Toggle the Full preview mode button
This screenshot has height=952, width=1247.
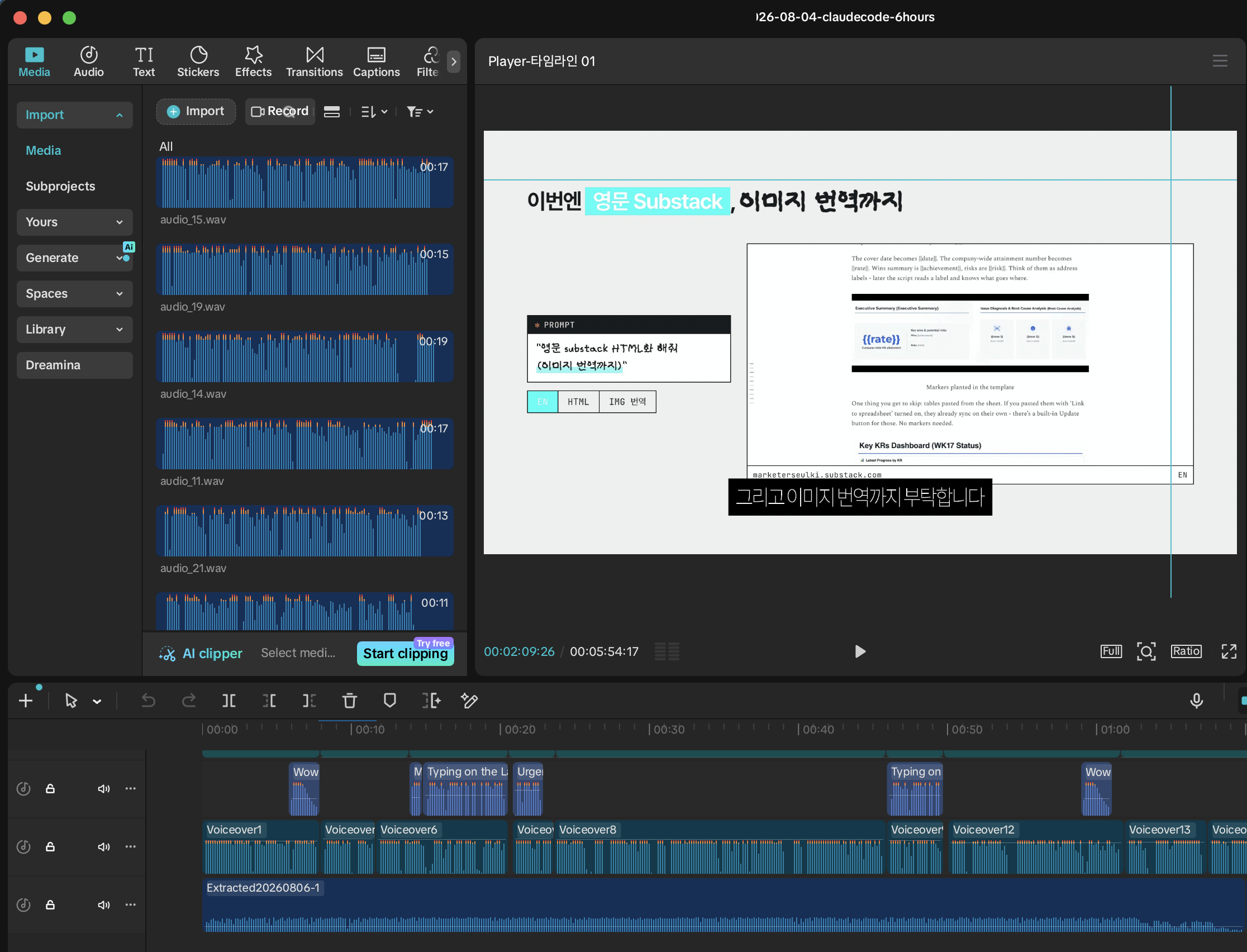pos(1111,651)
